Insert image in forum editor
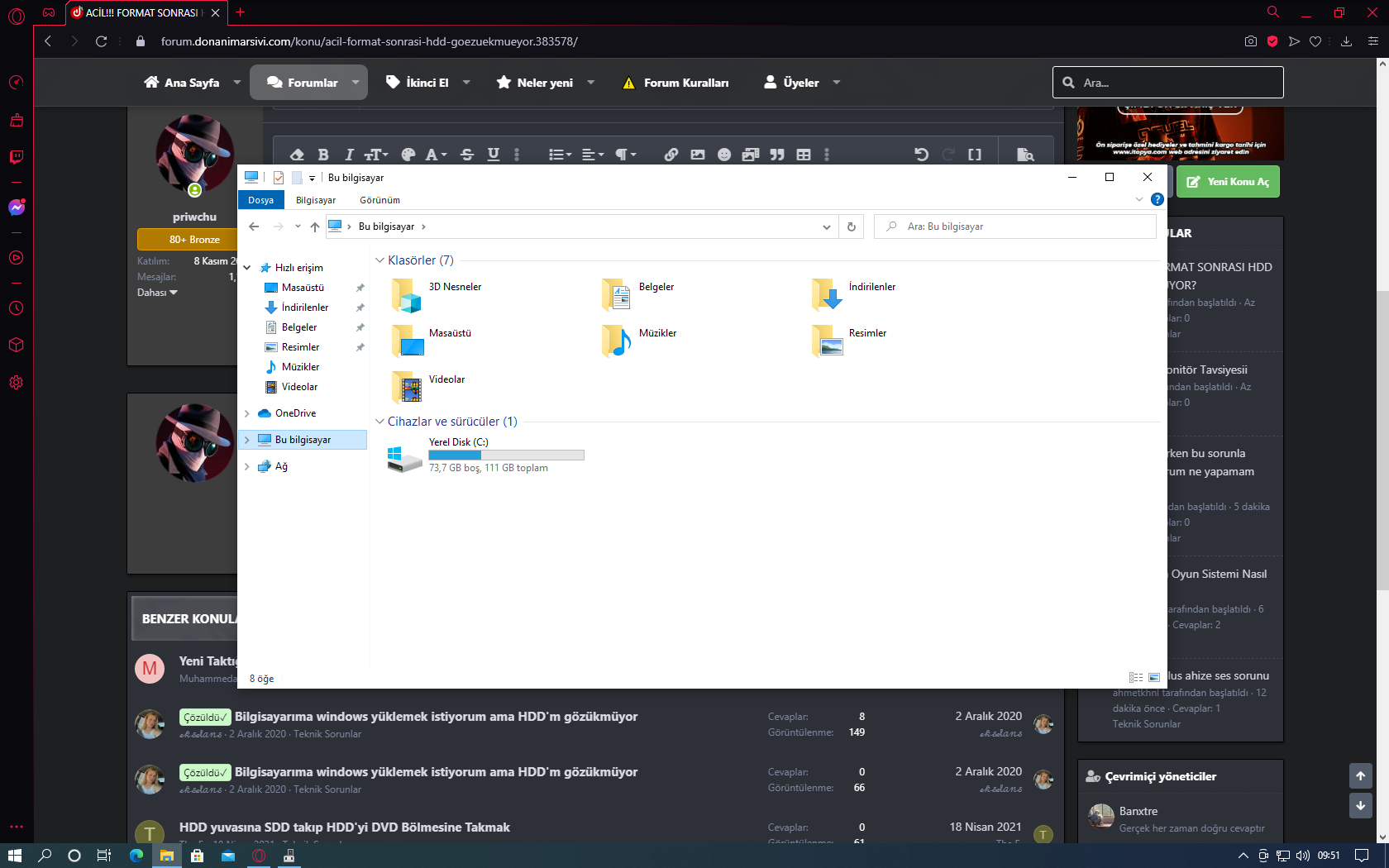This screenshot has width=1389, height=868. (x=698, y=155)
